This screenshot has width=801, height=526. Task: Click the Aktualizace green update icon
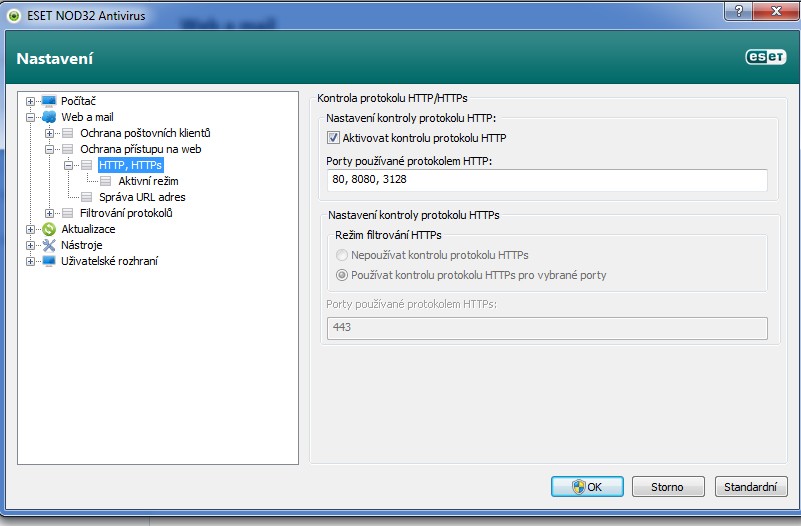[x=49, y=229]
